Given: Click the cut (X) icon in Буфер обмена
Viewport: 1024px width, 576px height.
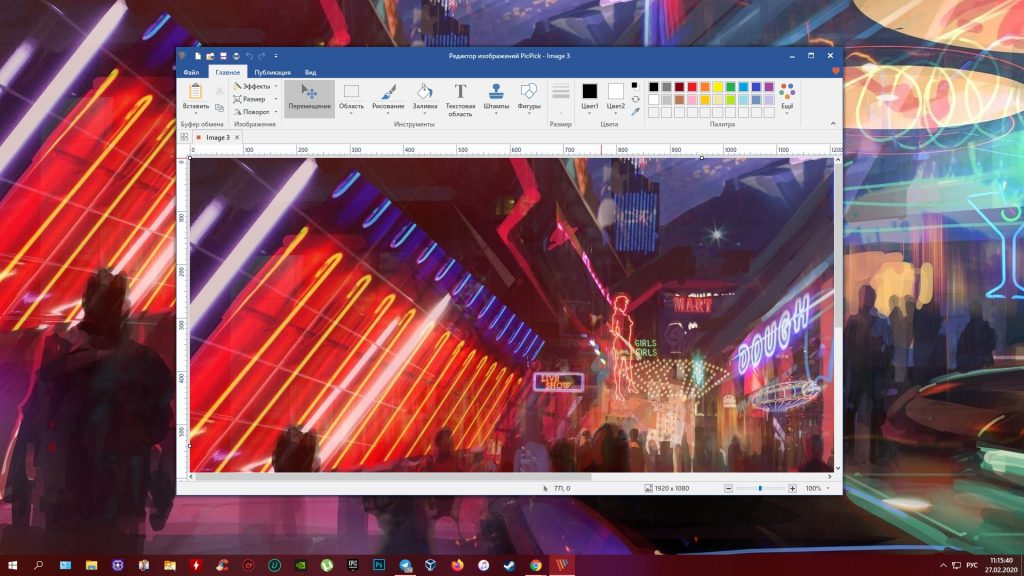Looking at the screenshot, I should click(x=219, y=91).
